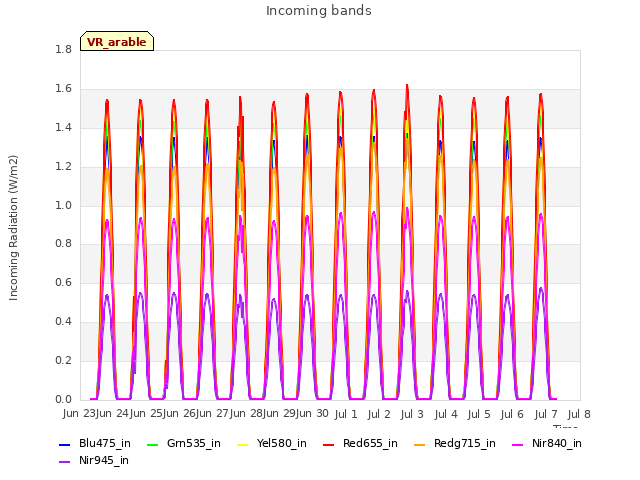Select the Red655_in legend label

pyautogui.click(x=370, y=443)
